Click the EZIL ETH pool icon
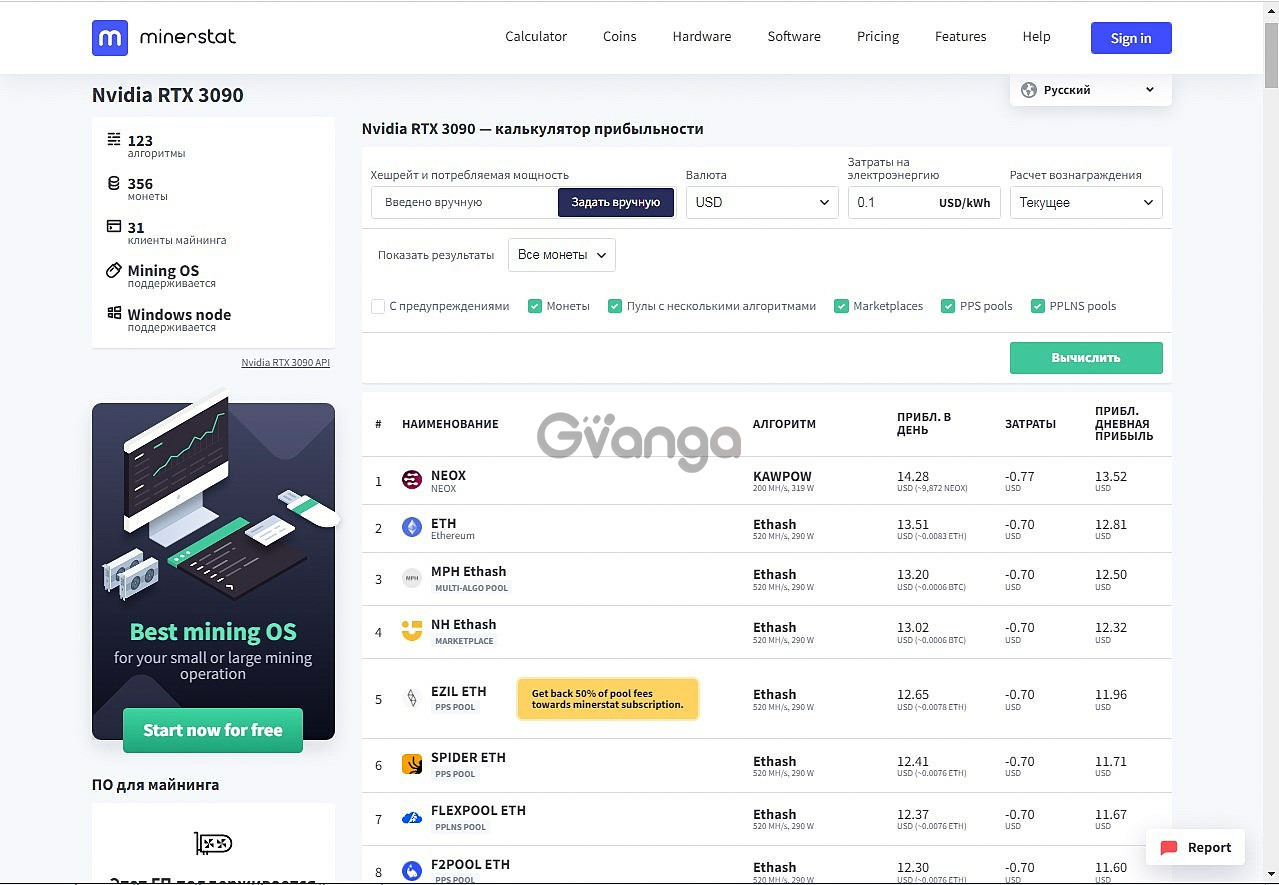Screen dimensions: 1279x885 (x=411, y=698)
